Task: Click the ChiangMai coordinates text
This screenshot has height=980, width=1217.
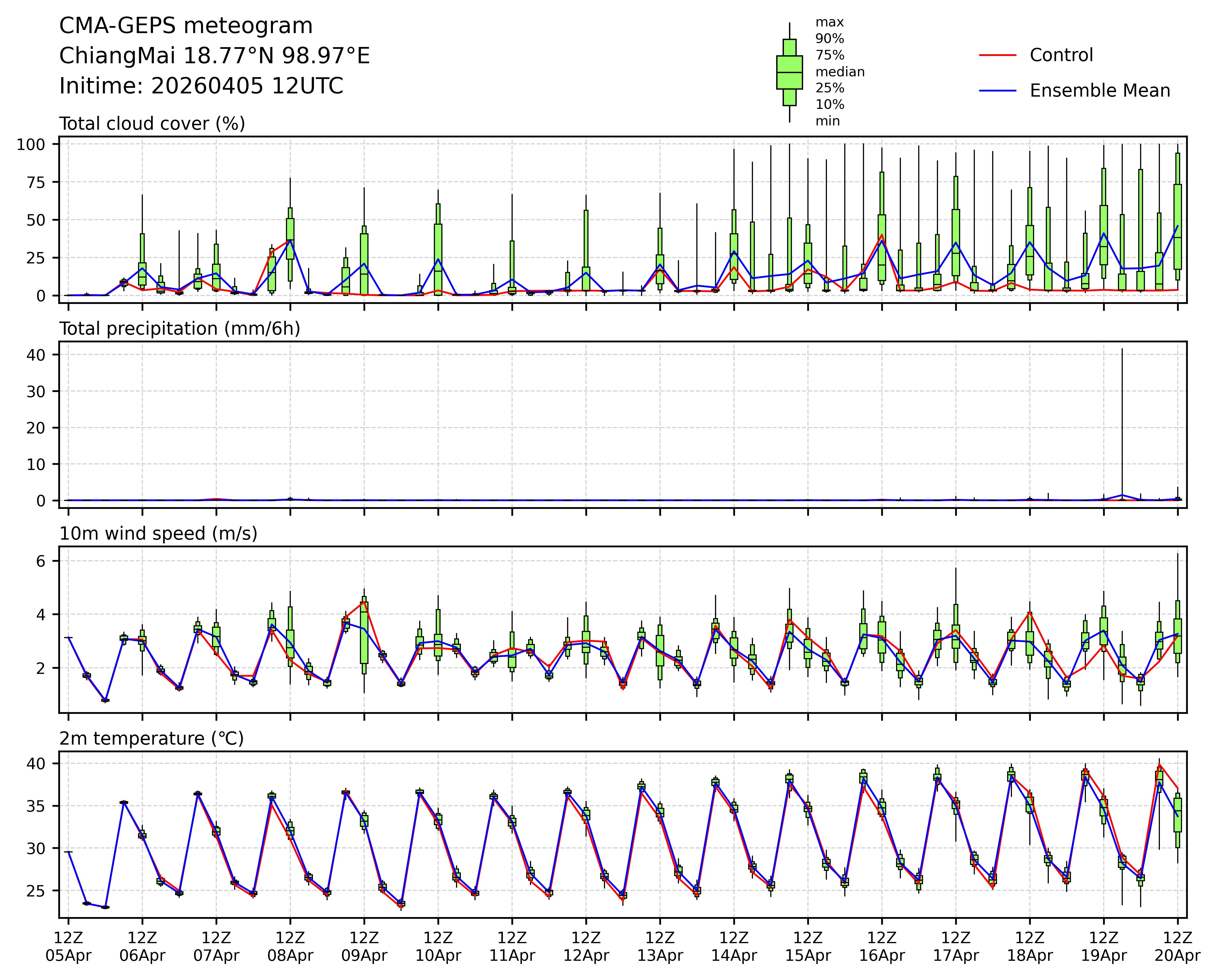Action: click(x=215, y=56)
